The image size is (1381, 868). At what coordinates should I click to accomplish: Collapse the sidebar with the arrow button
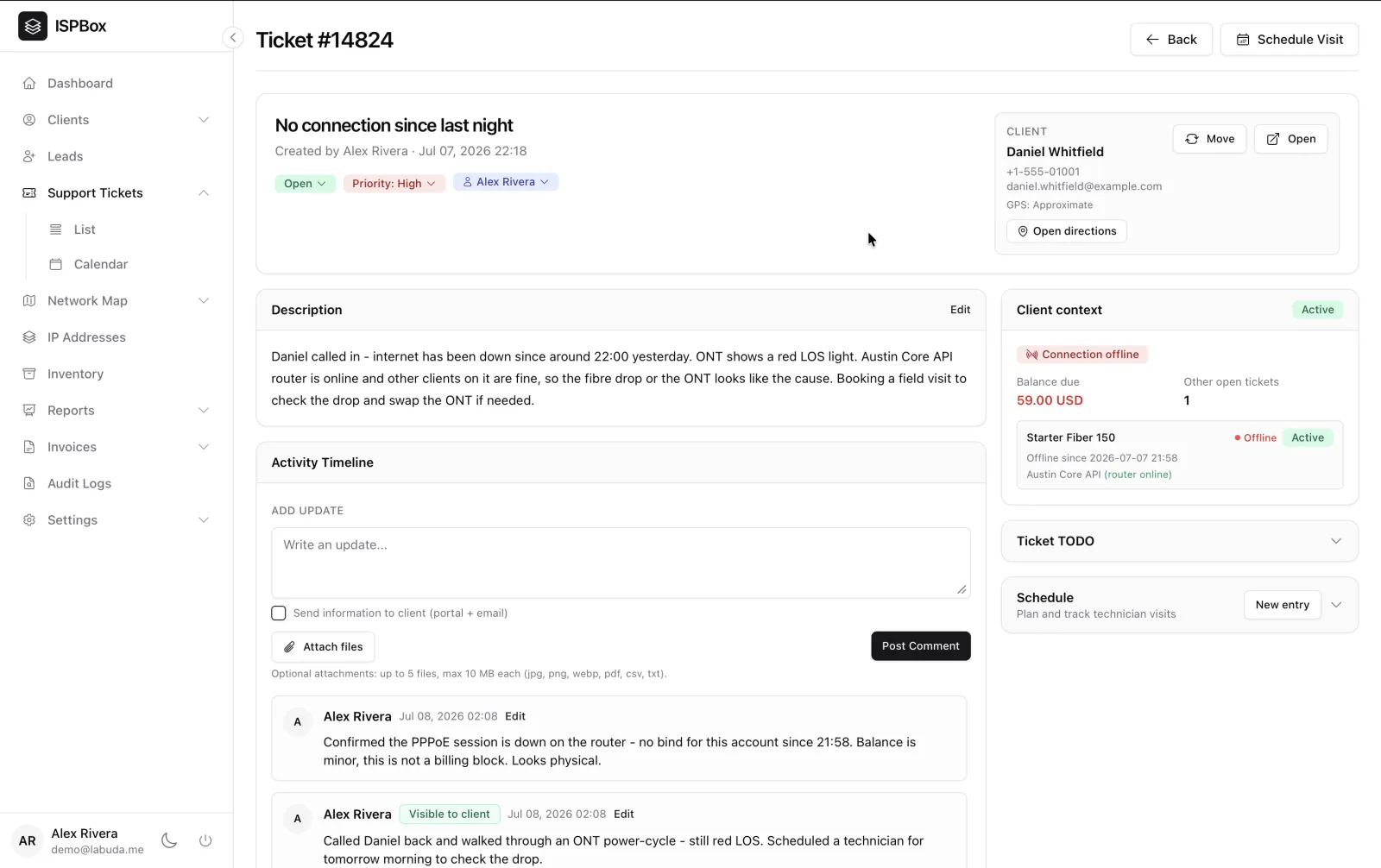pyautogui.click(x=232, y=38)
